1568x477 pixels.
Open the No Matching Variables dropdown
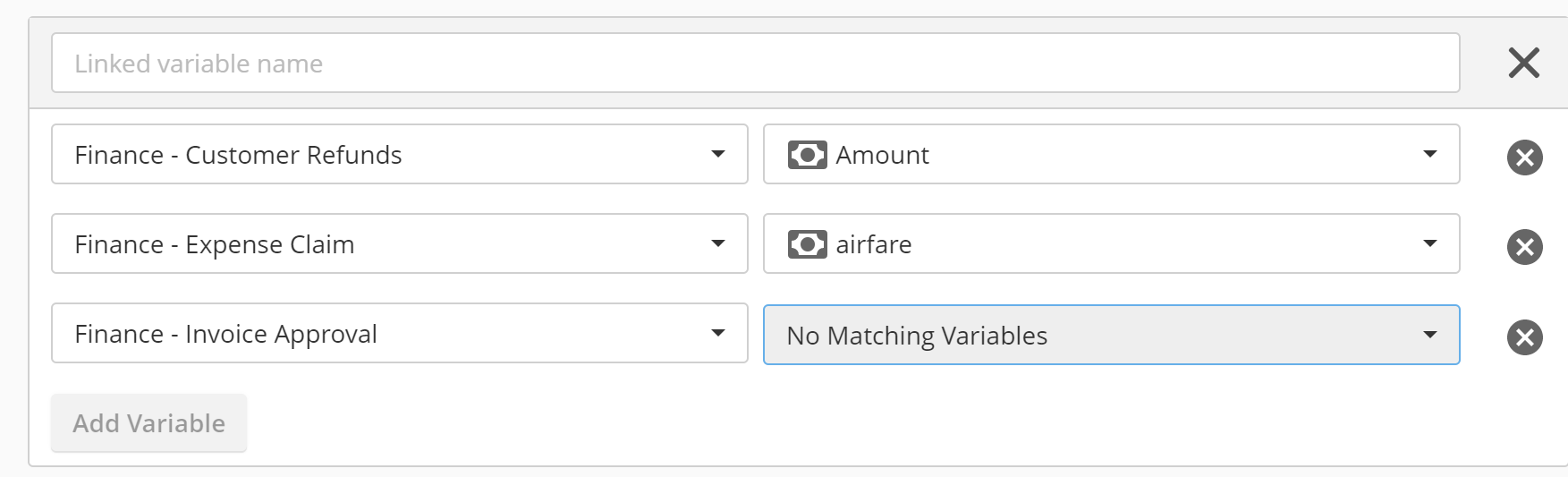[1112, 335]
